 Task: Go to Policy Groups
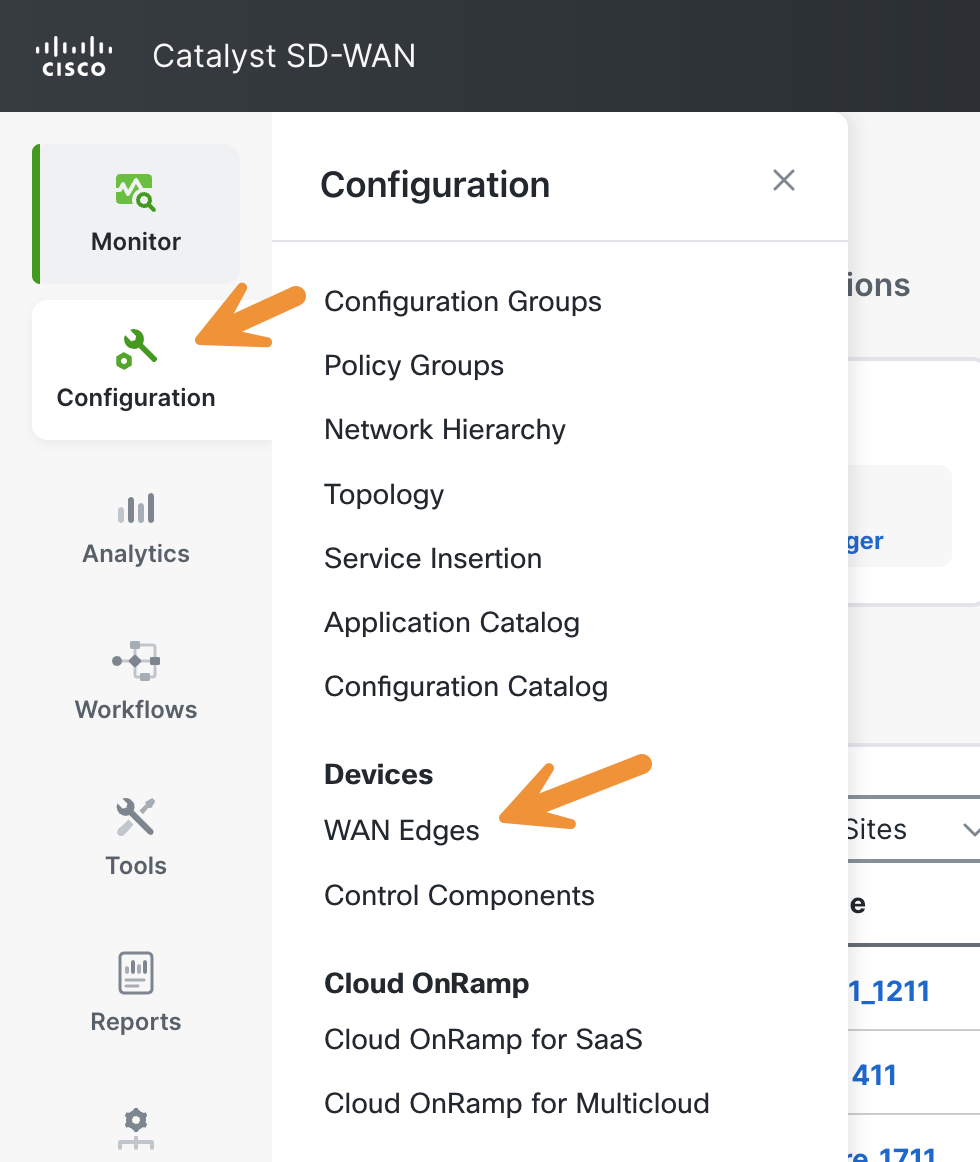tap(414, 365)
